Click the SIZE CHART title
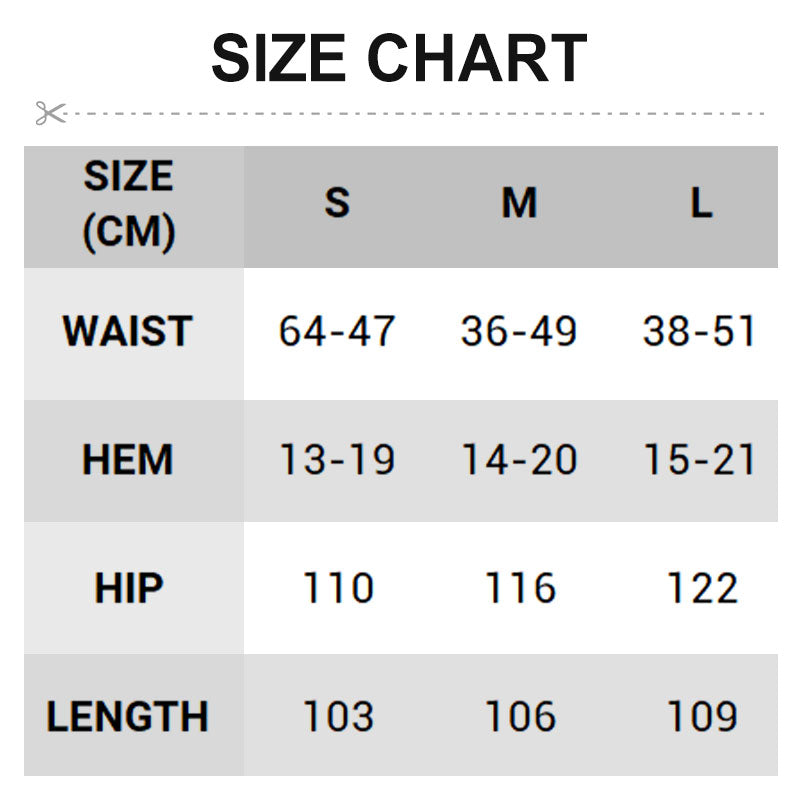This screenshot has width=800, height=800. [x=399, y=58]
